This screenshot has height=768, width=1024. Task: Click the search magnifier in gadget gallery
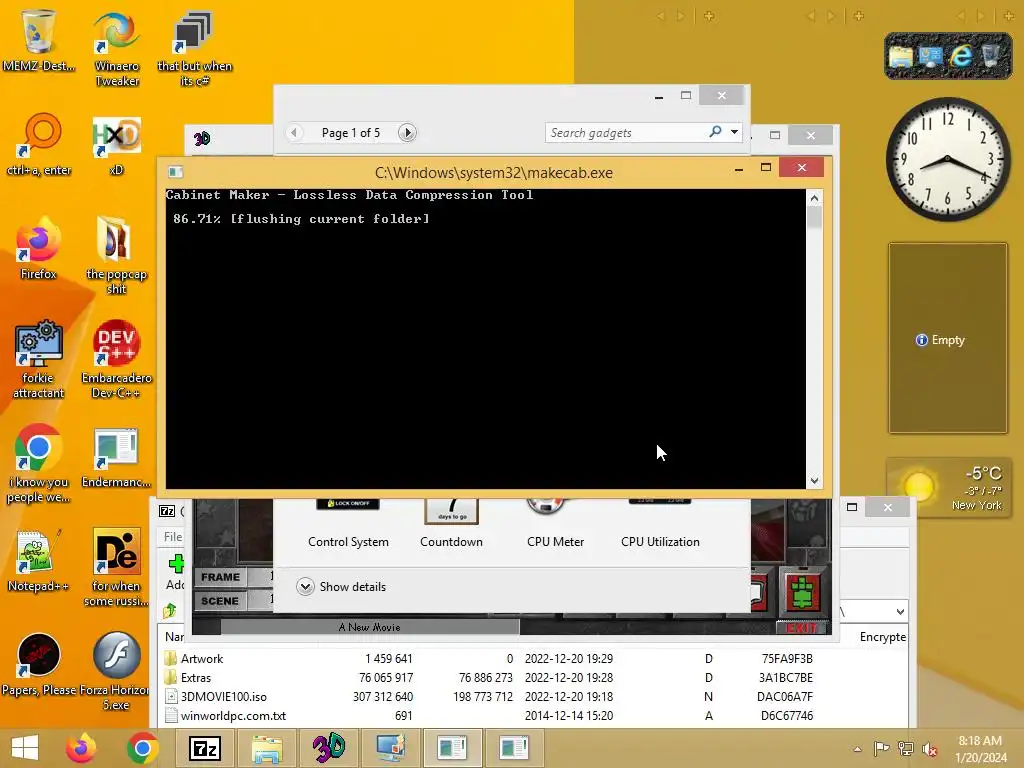[716, 132]
